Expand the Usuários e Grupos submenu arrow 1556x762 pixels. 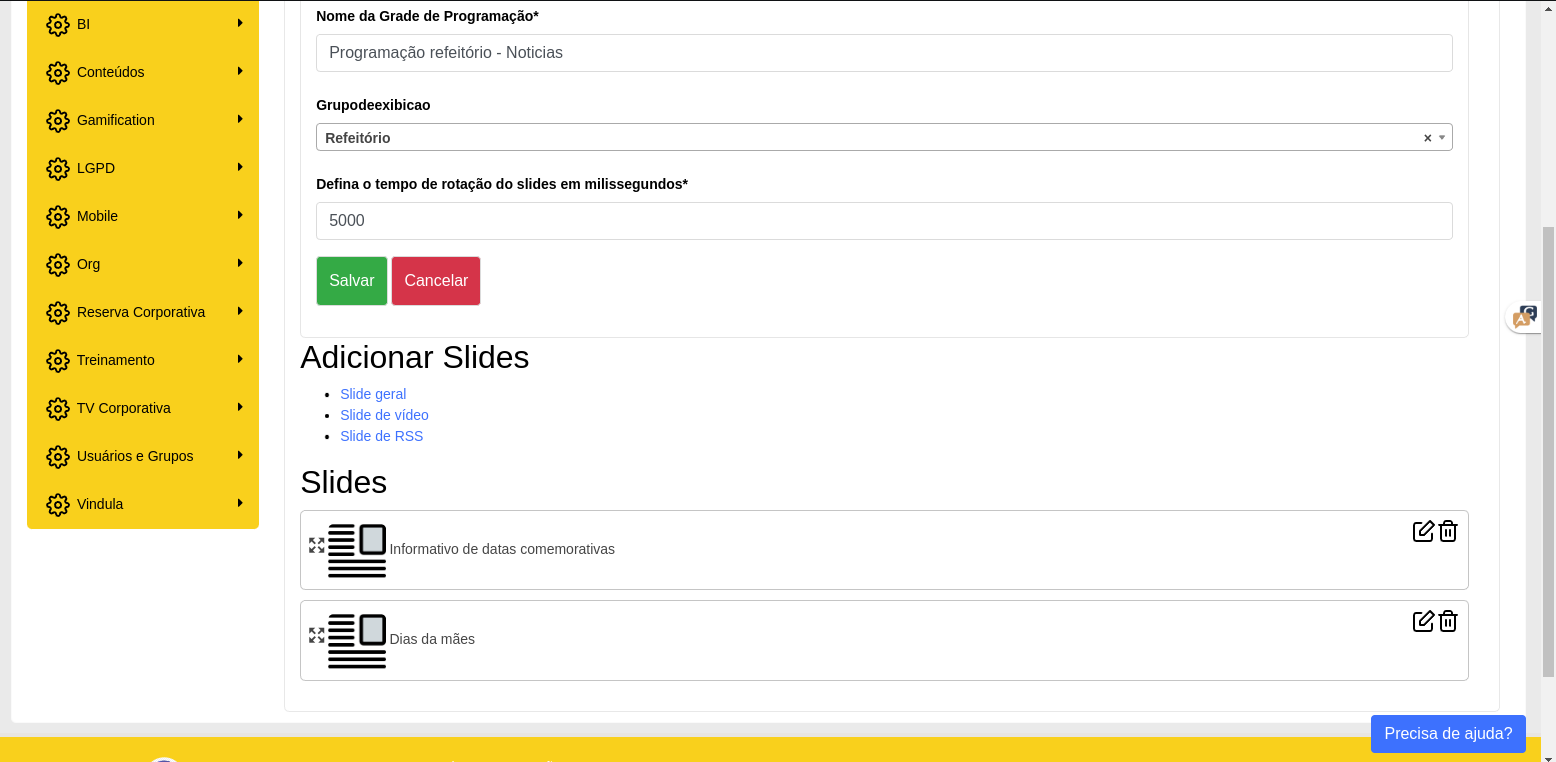[240, 455]
